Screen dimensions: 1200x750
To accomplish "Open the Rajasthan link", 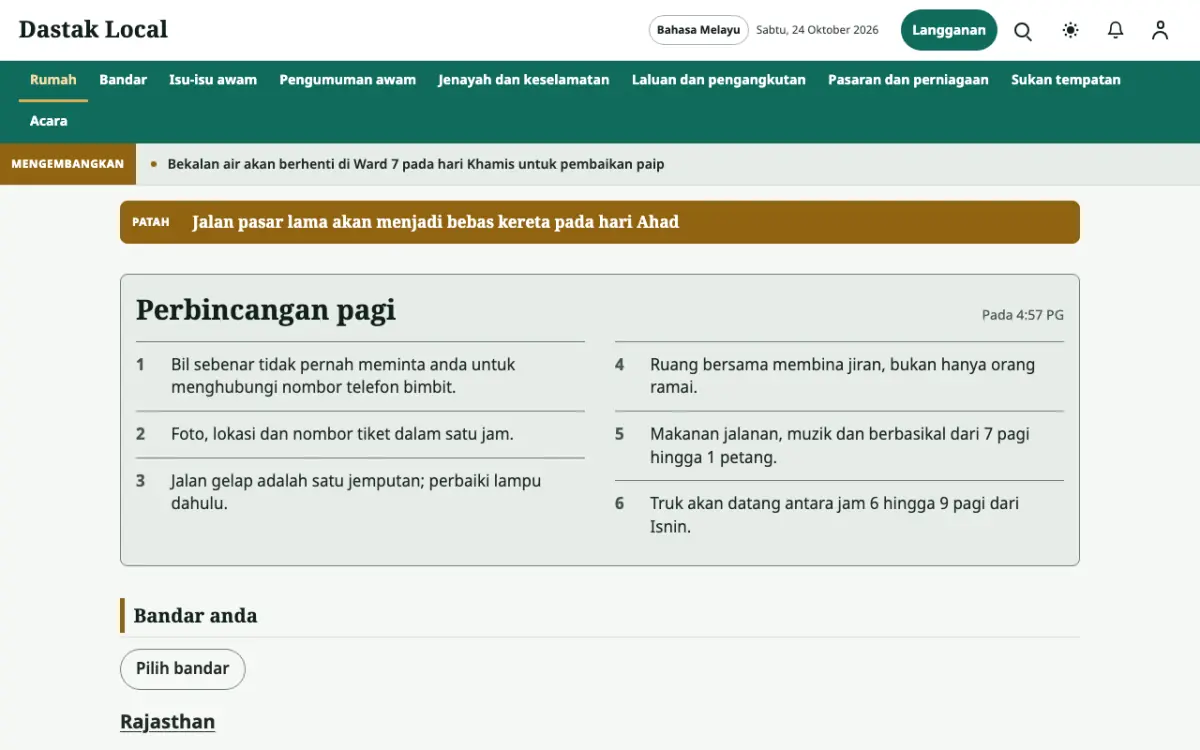I will (x=167, y=722).
